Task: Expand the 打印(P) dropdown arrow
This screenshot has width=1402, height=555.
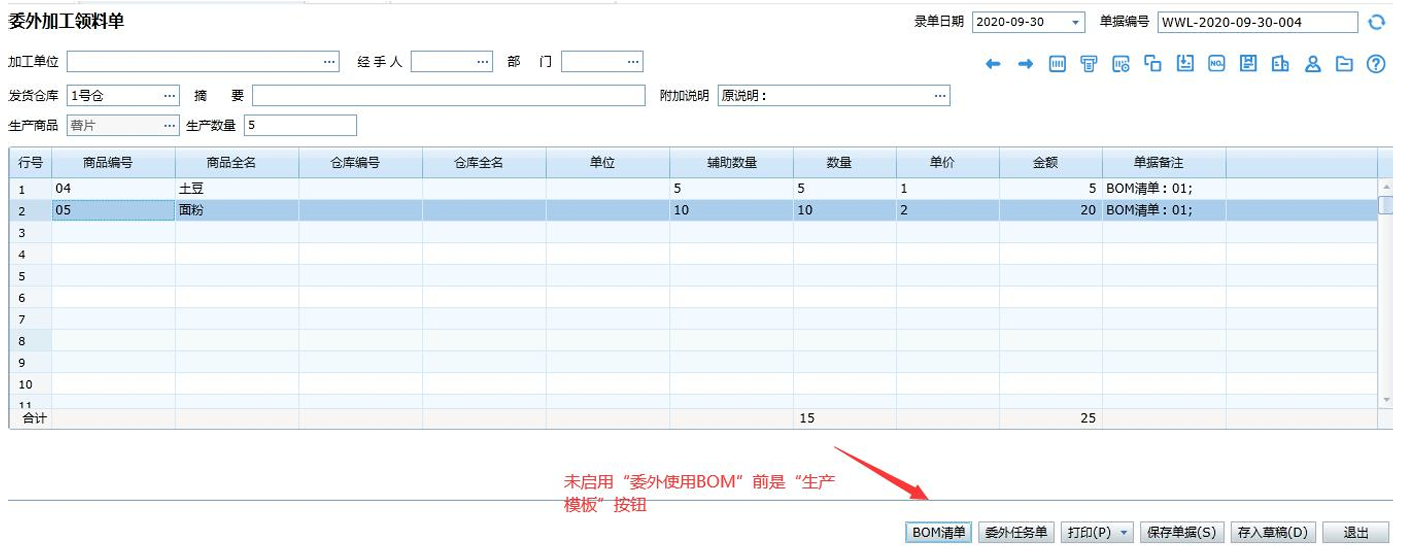Action: tap(1124, 533)
